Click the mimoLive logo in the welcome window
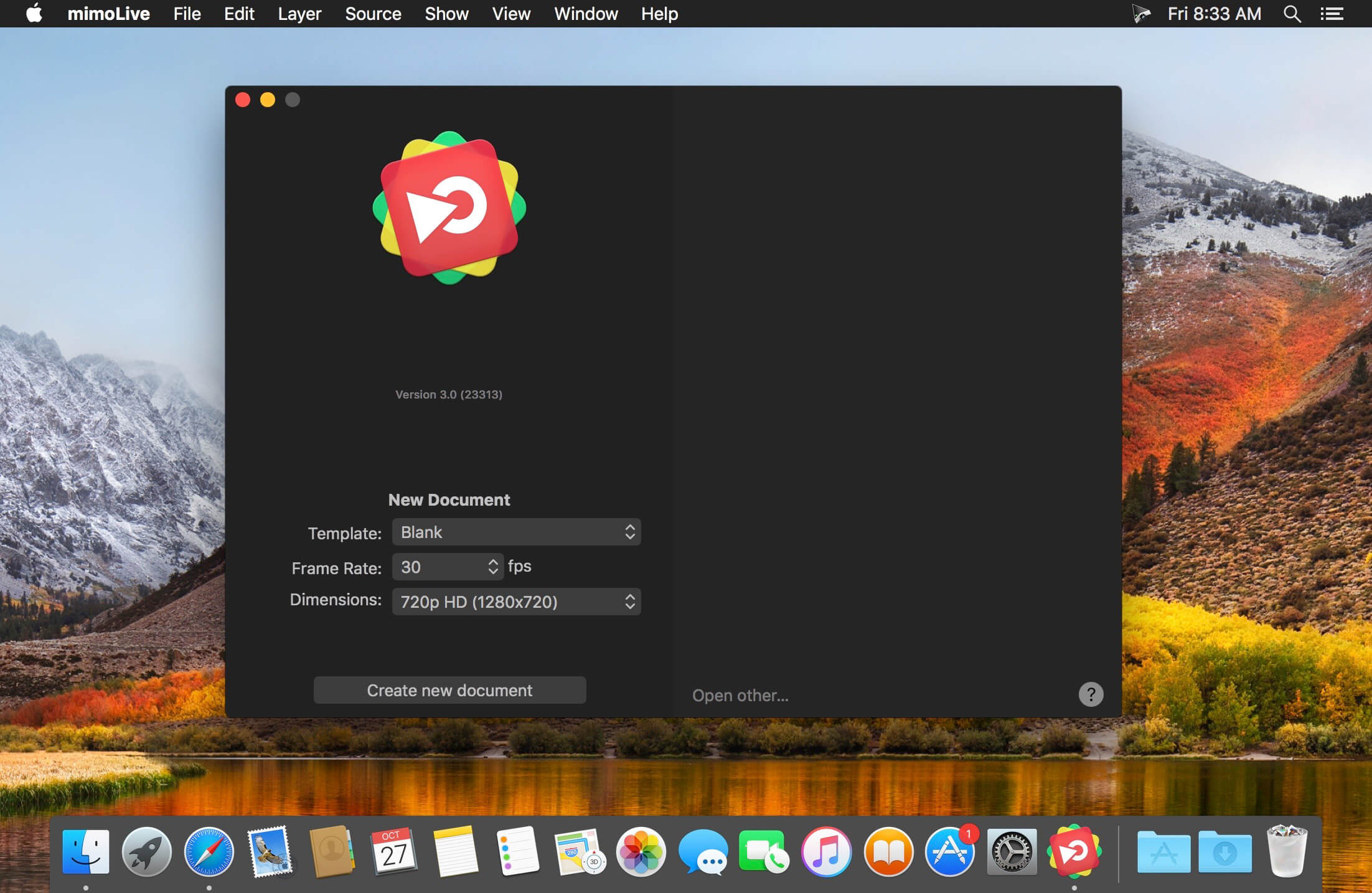 (x=449, y=208)
